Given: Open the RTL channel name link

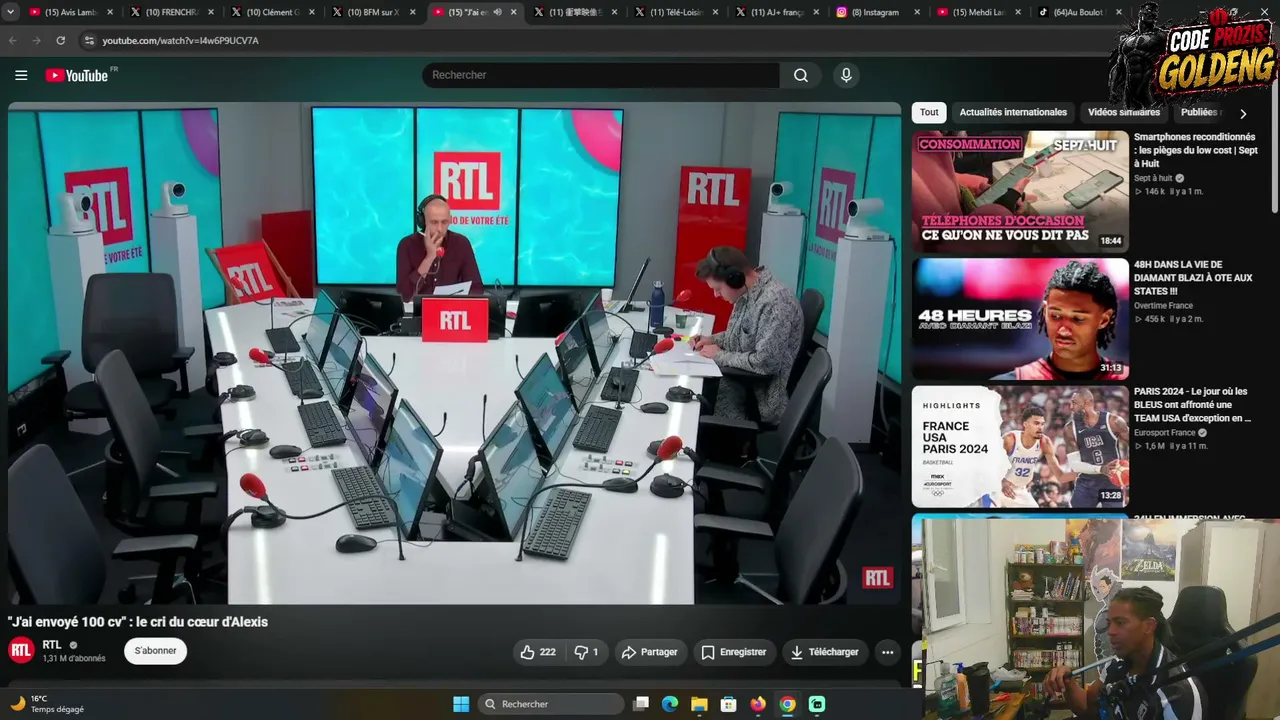Looking at the screenshot, I should click(52, 645).
